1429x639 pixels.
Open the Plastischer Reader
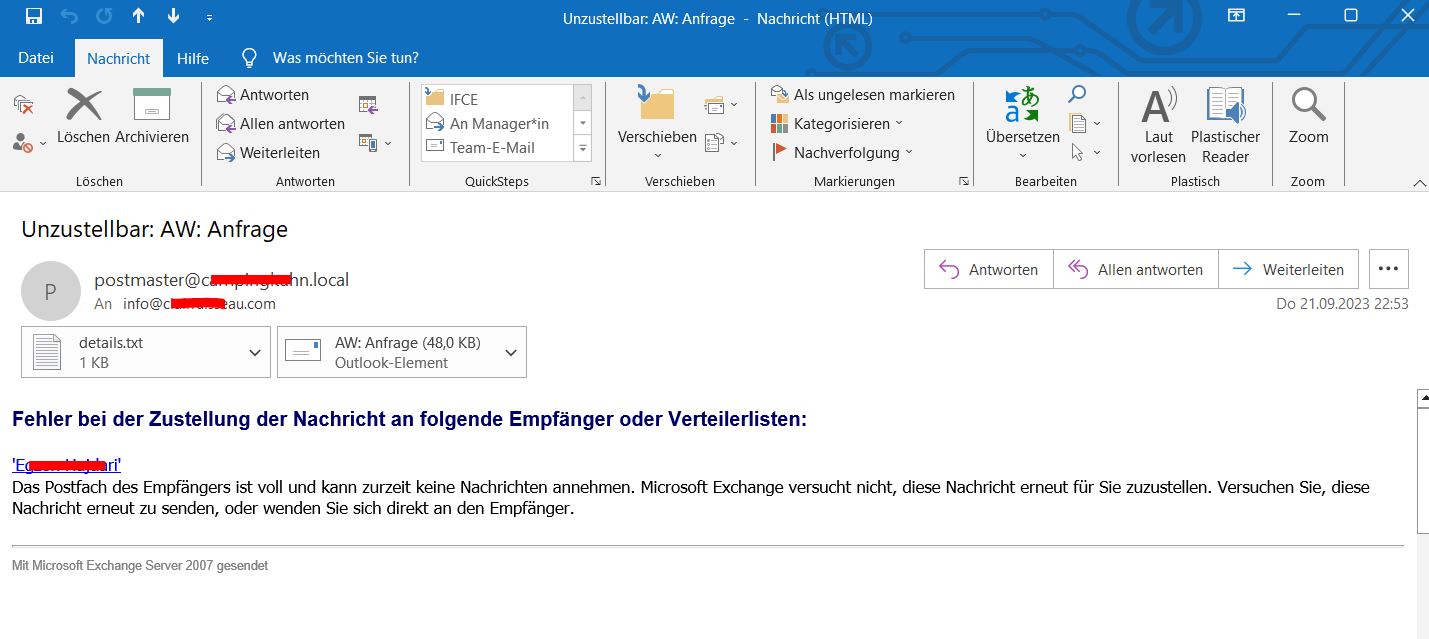(x=1225, y=108)
